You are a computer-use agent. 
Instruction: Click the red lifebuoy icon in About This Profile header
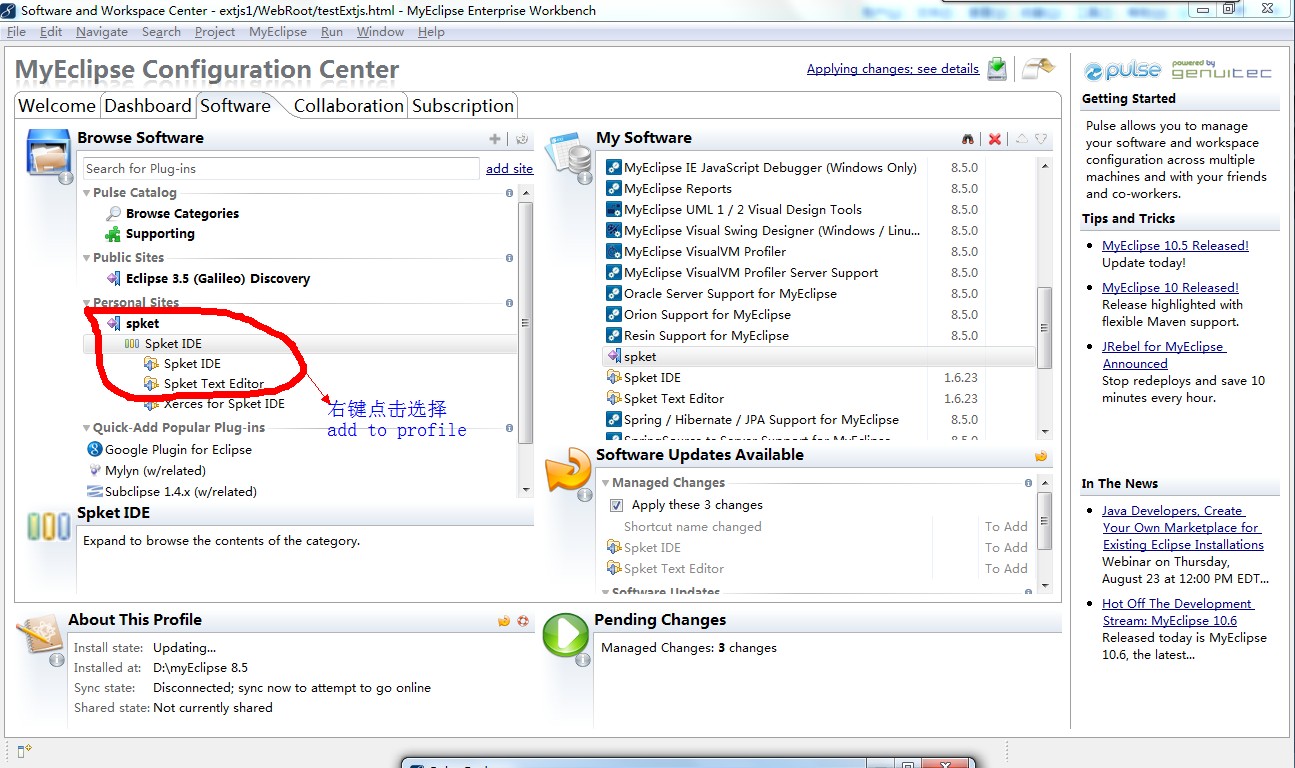pos(523,621)
